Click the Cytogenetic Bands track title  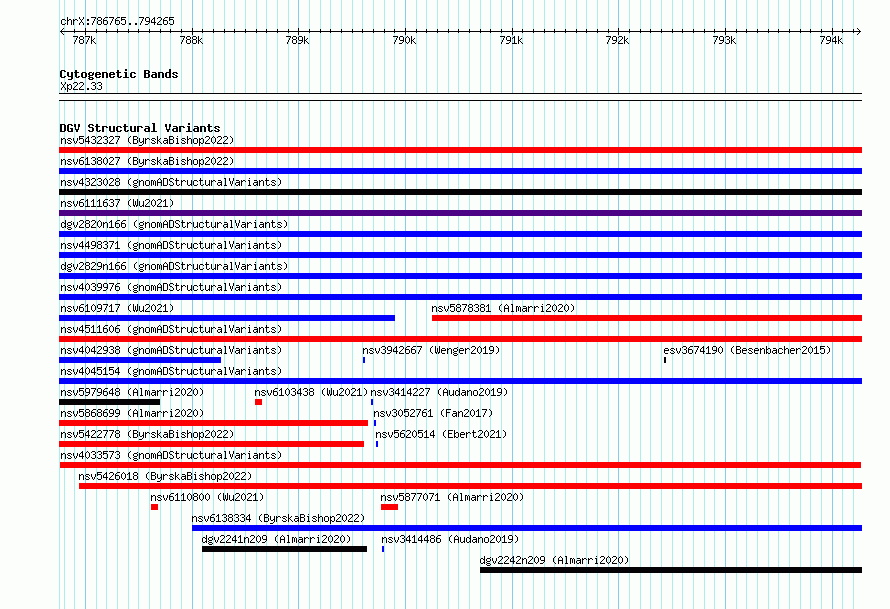119,74
